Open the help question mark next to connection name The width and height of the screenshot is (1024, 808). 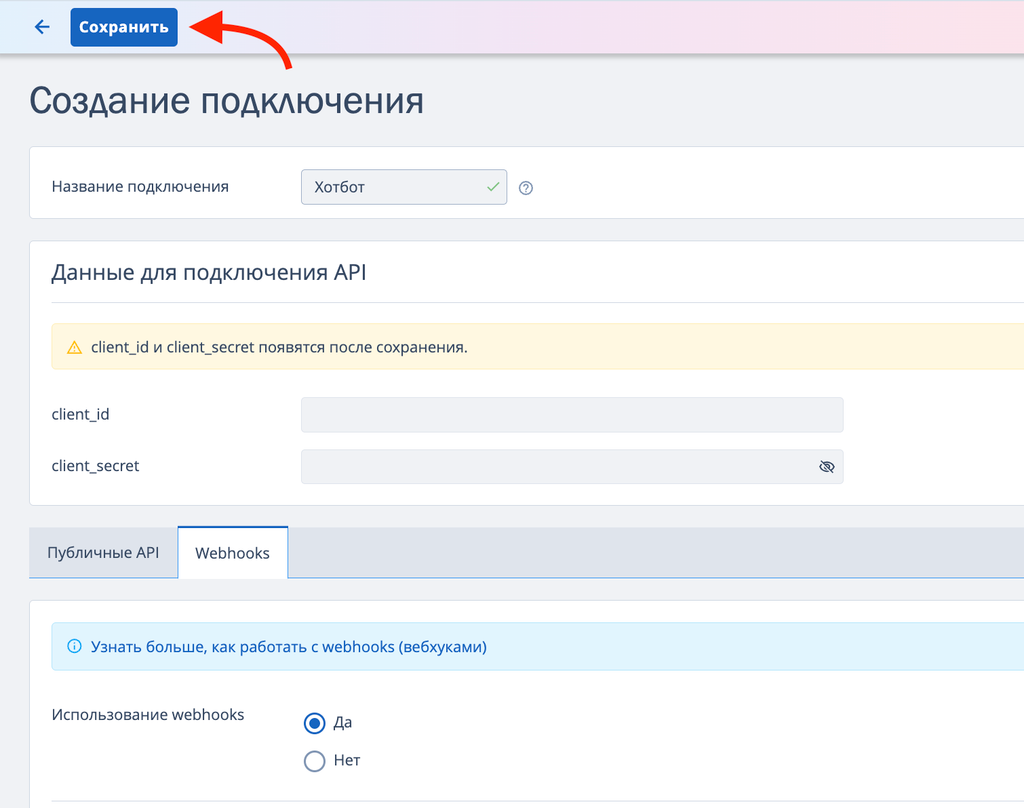[x=526, y=188]
